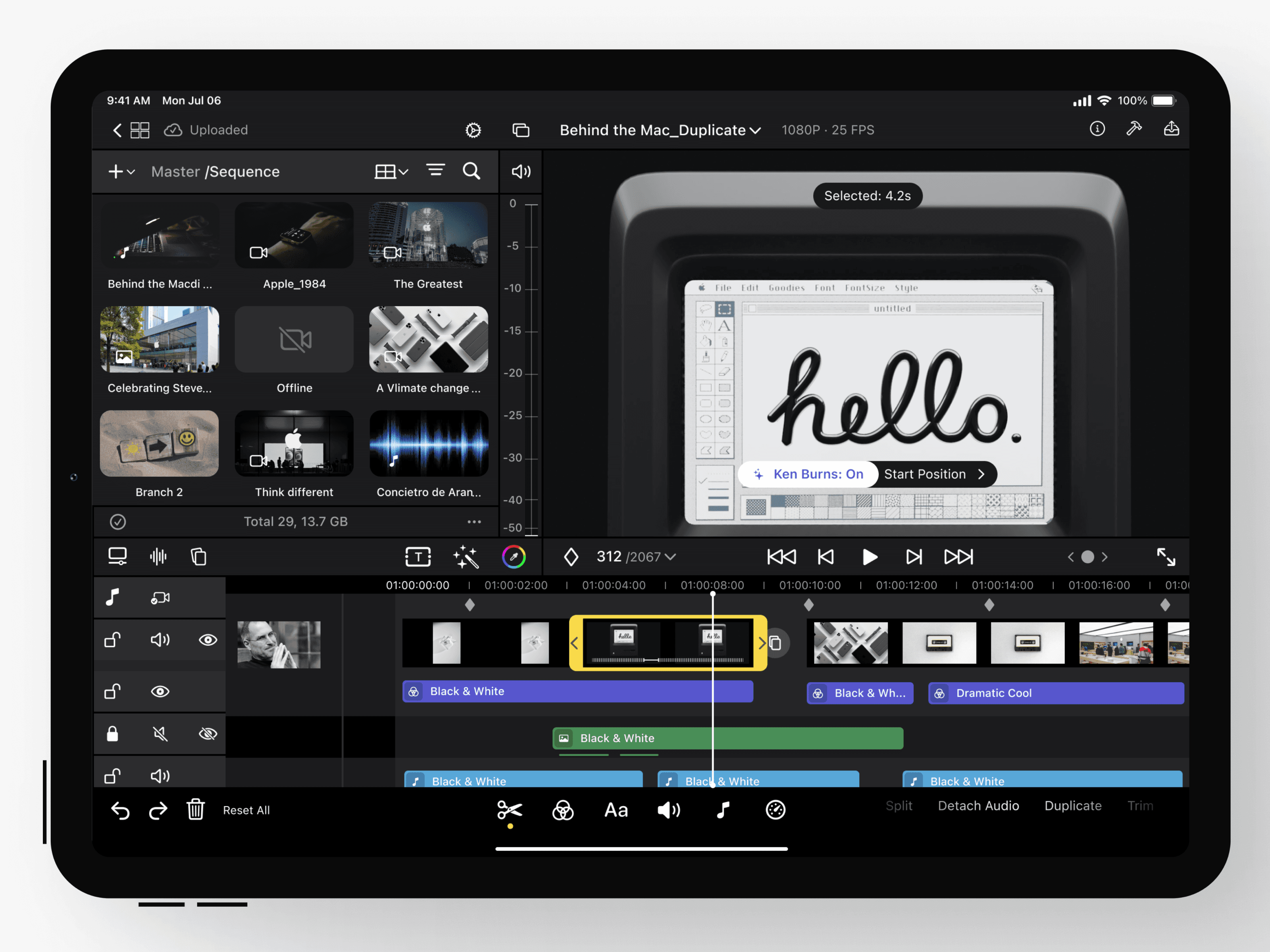1270x952 pixels.
Task: Jump to the timeline end
Action: point(959,557)
